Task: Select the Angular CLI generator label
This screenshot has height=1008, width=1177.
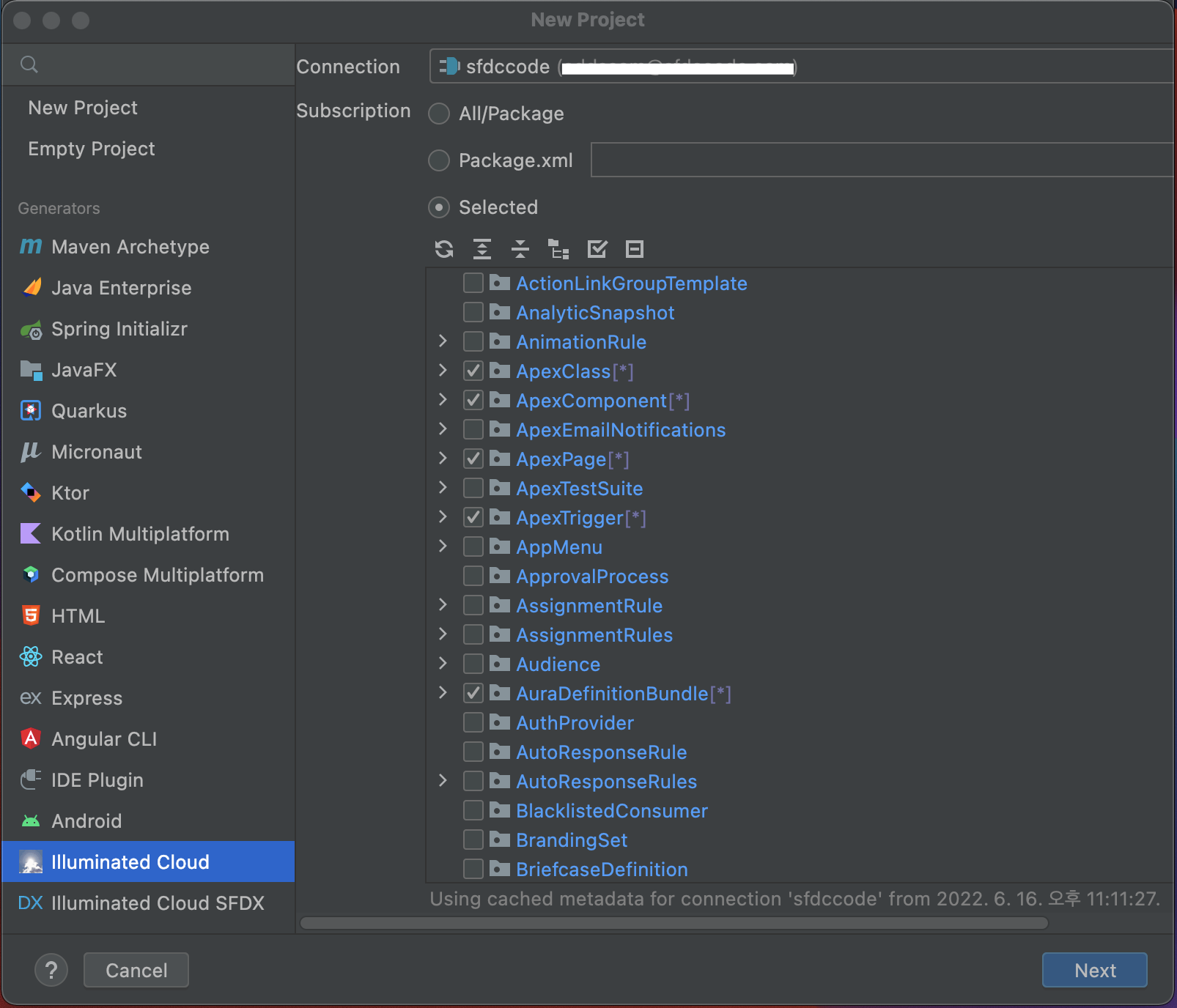Action: (104, 739)
